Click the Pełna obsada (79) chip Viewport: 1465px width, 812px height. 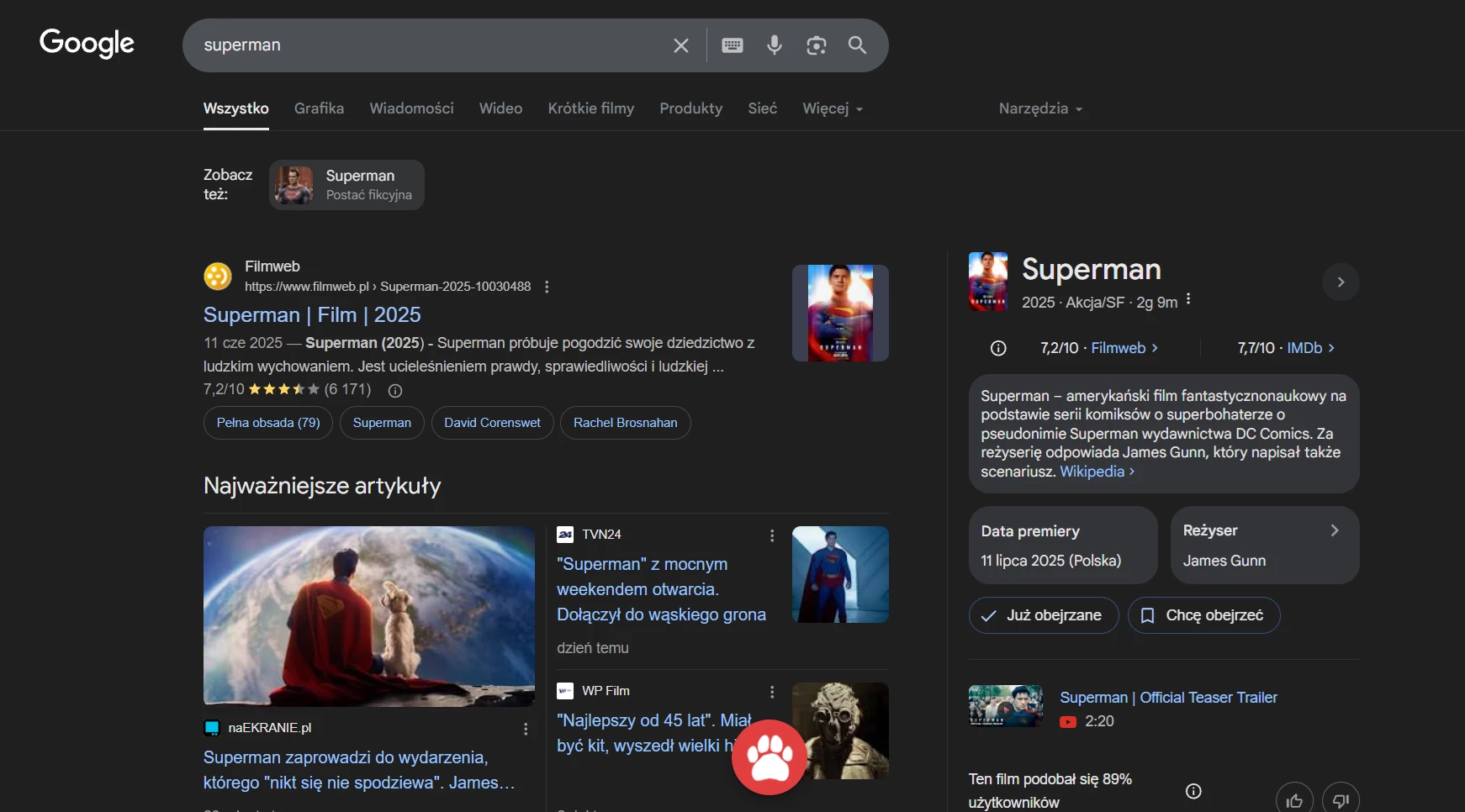coord(268,423)
